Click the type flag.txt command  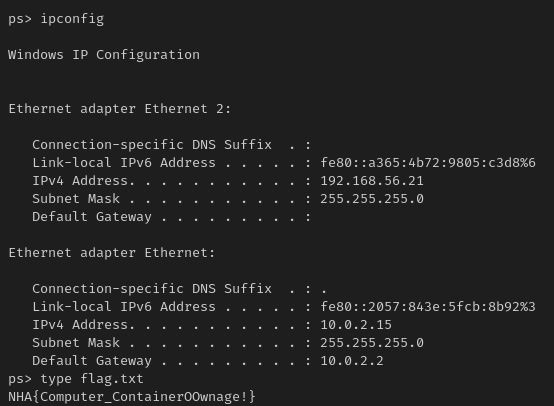92,379
